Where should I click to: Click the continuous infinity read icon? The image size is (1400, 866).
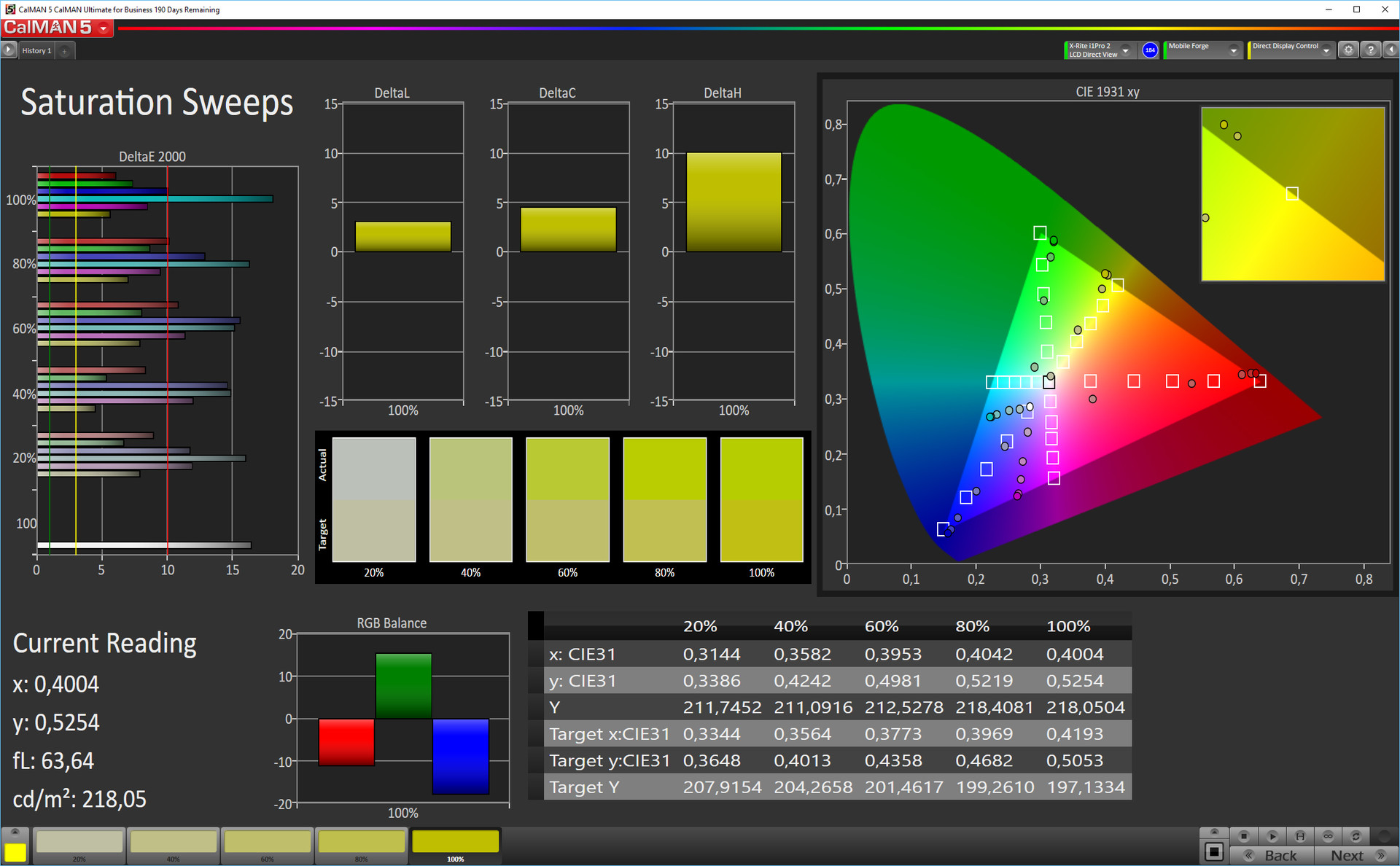(1328, 836)
